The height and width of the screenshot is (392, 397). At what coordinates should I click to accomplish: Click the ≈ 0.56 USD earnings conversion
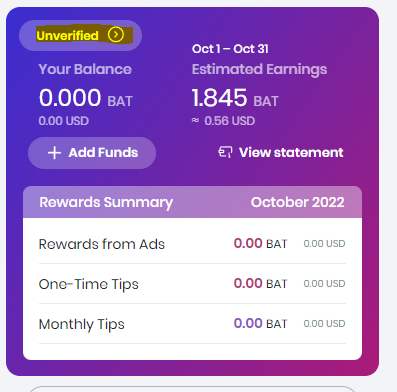pos(223,121)
